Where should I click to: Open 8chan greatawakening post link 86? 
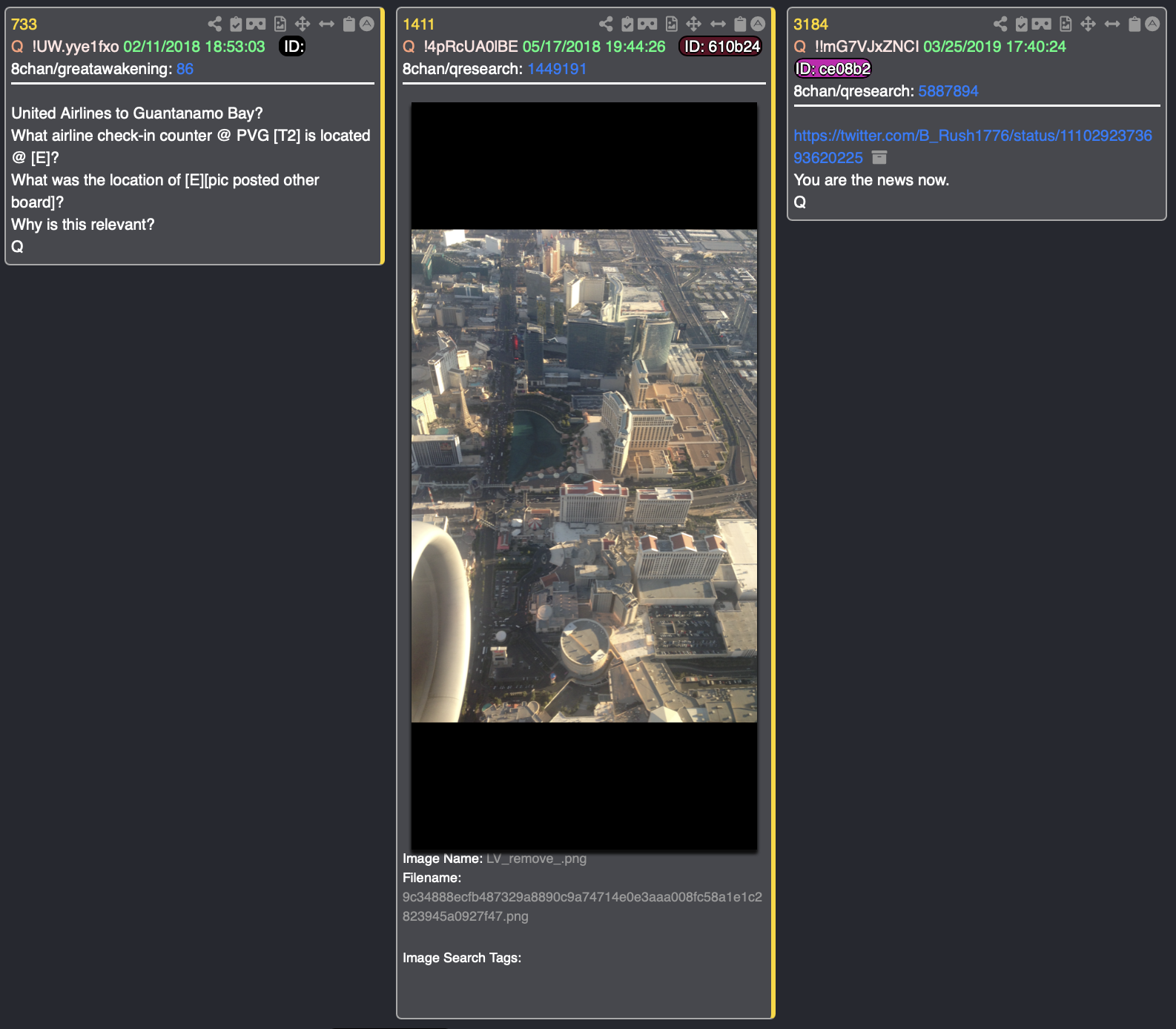tap(185, 69)
